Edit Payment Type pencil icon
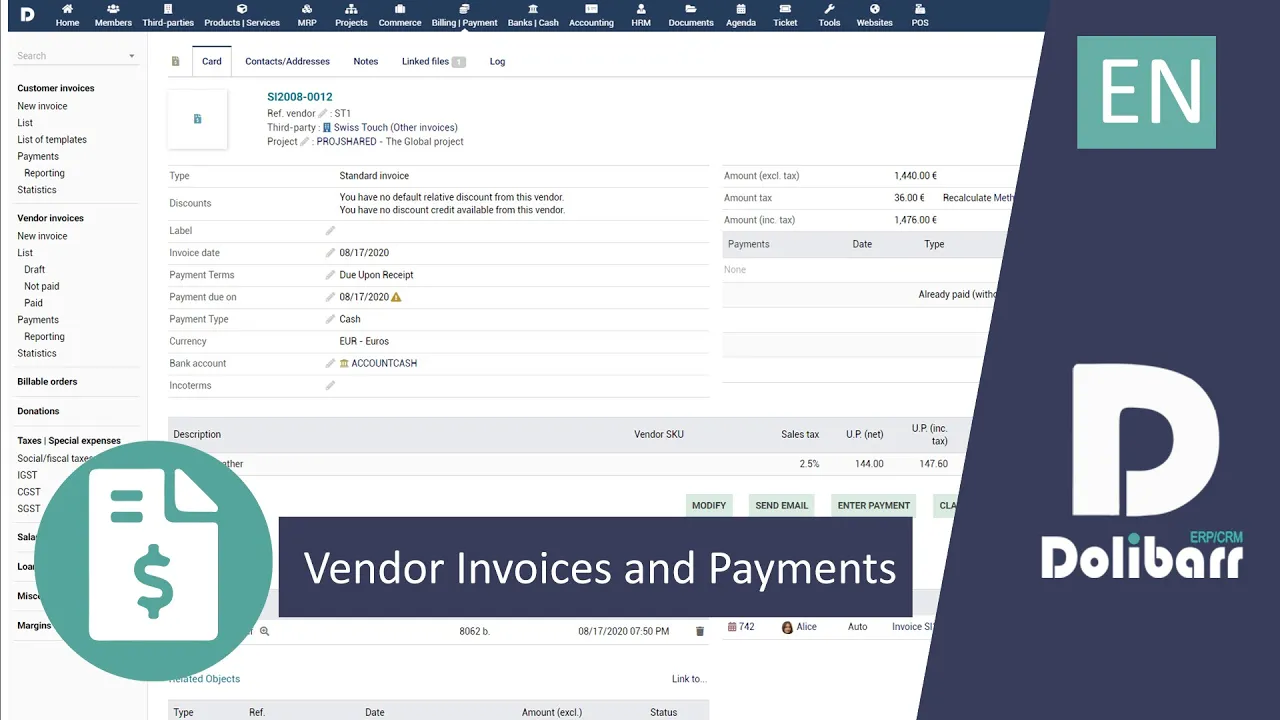 (330, 319)
